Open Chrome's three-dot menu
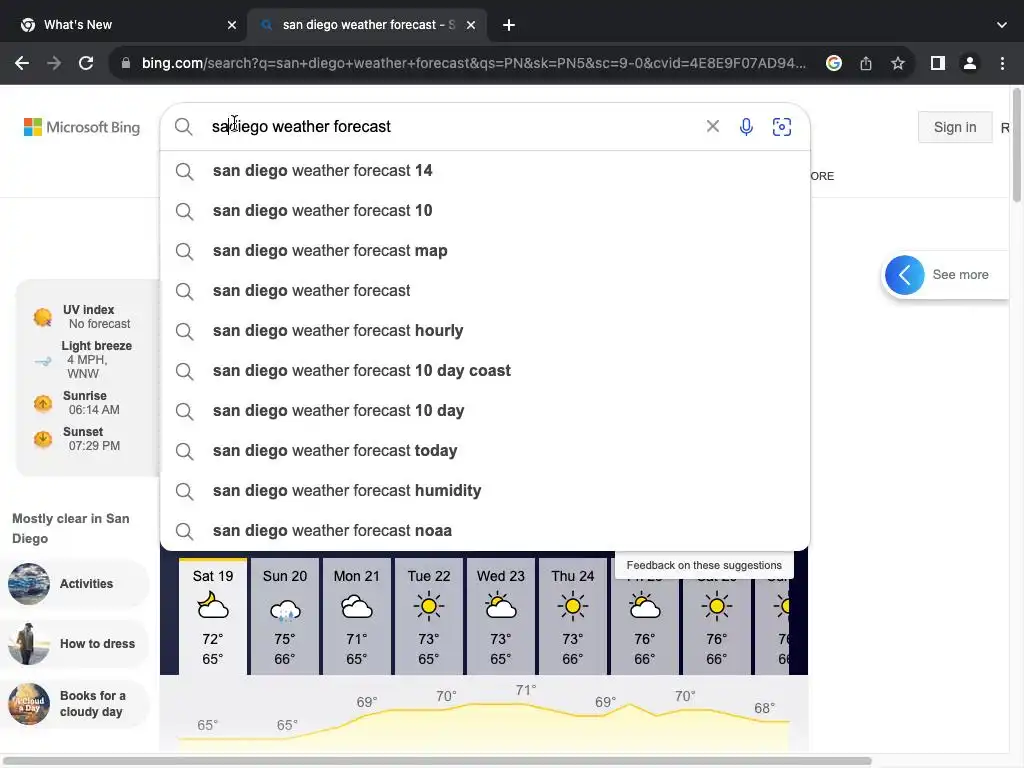 [x=1002, y=63]
